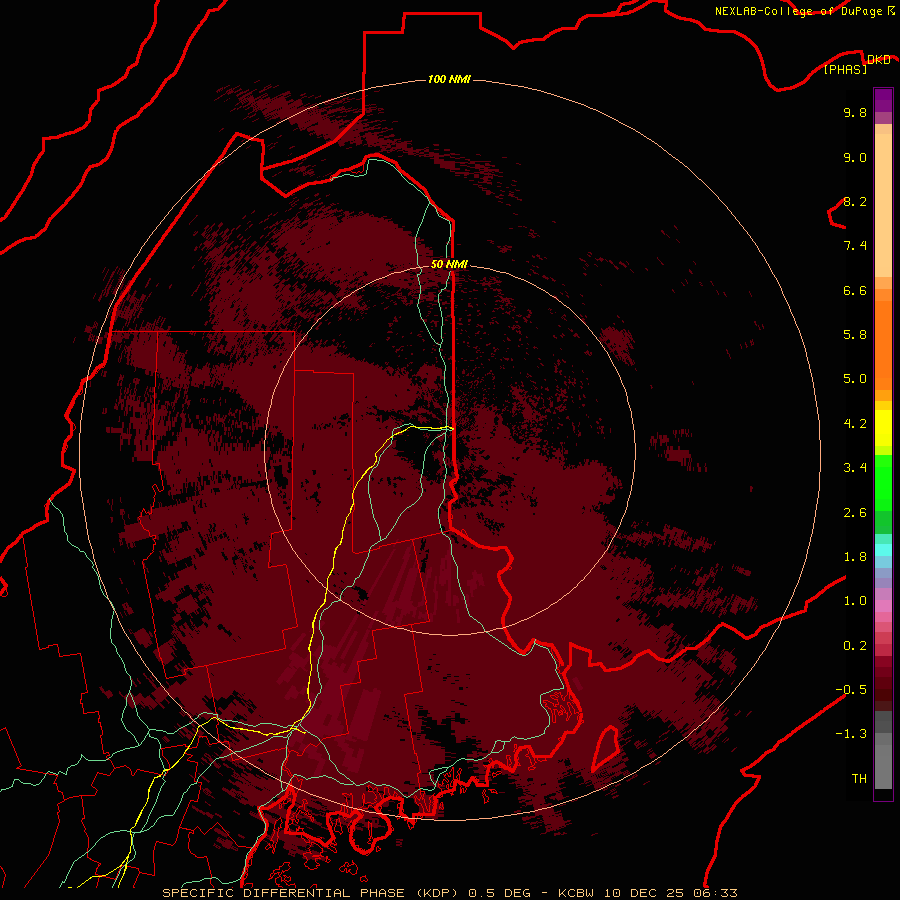The height and width of the screenshot is (900, 900).
Task: Click the 50 NMI range ring label
Action: [x=449, y=264]
